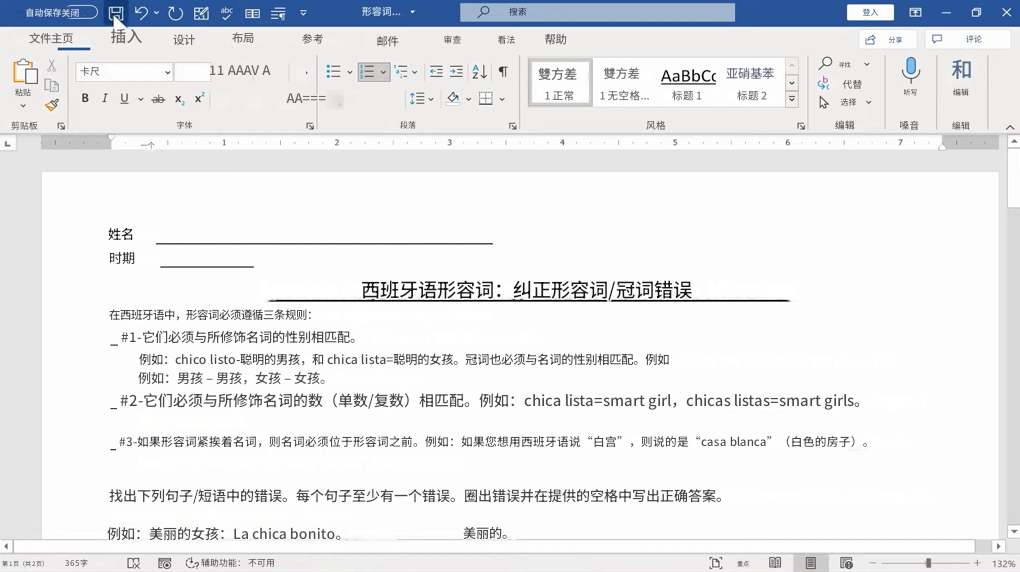The height and width of the screenshot is (572, 1020).
Task: Apply the No Spacing style
Action: [624, 83]
